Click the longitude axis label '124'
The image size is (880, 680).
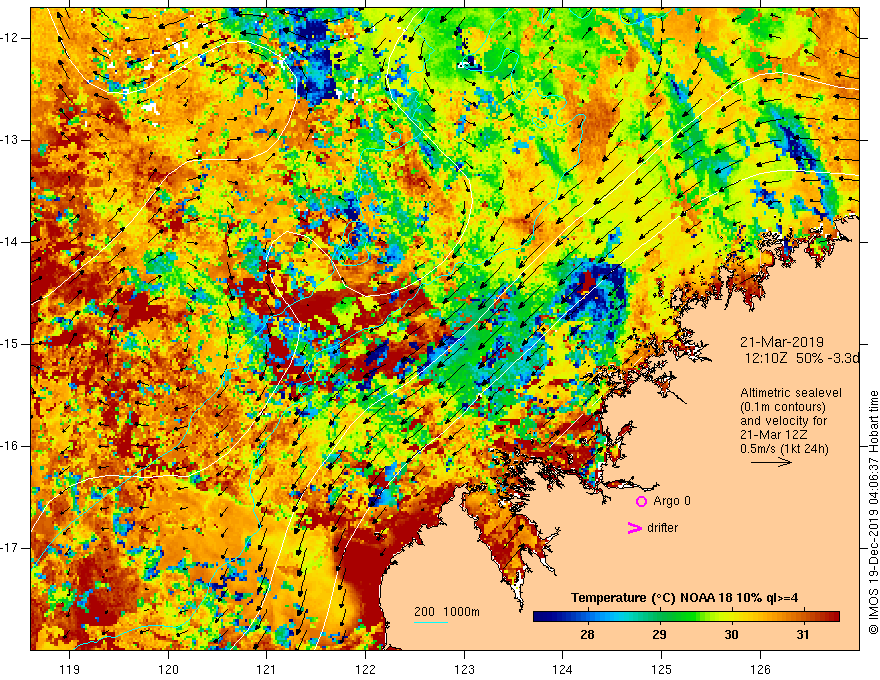click(x=562, y=669)
